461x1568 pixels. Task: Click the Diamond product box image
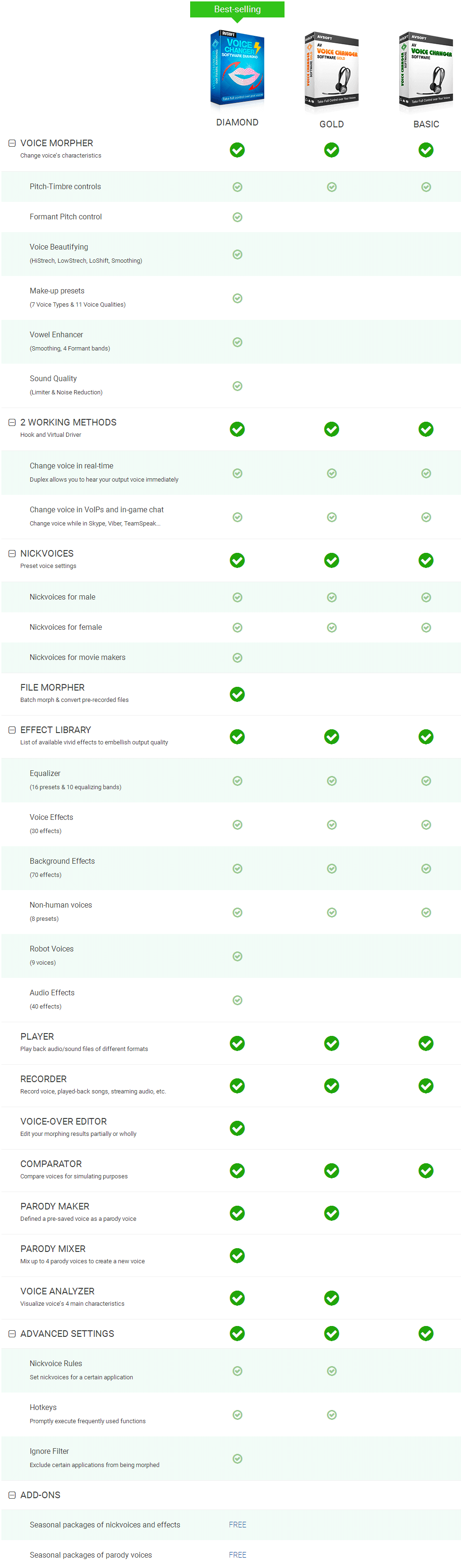[x=237, y=67]
